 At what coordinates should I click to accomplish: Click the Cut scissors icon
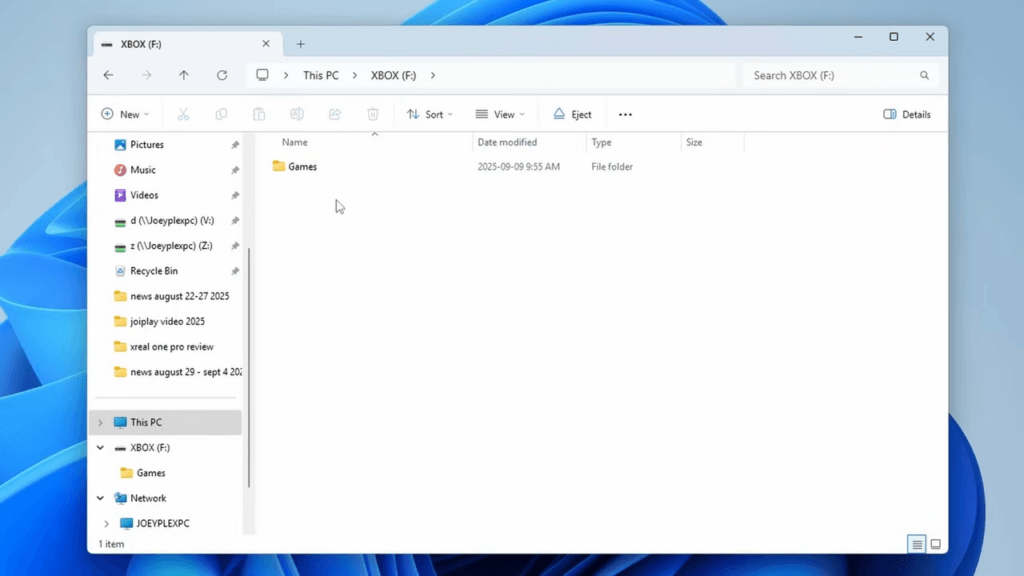click(x=183, y=114)
